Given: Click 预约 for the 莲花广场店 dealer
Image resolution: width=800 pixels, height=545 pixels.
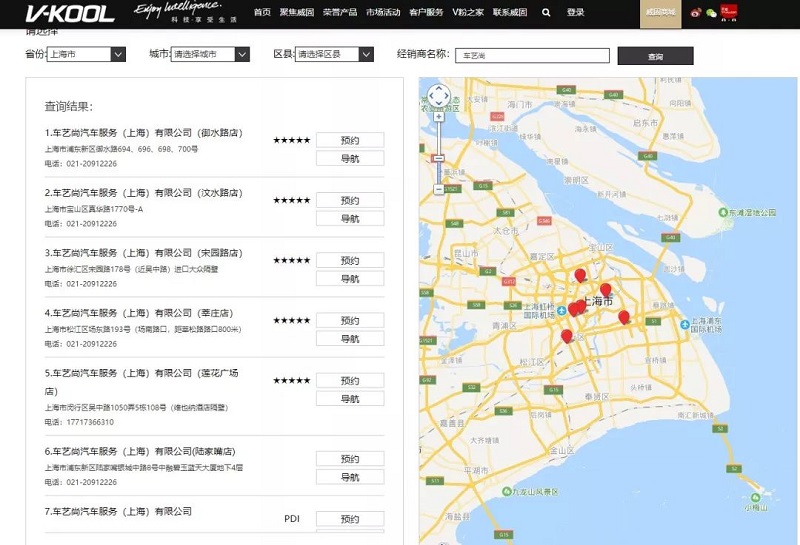Looking at the screenshot, I should [350, 381].
